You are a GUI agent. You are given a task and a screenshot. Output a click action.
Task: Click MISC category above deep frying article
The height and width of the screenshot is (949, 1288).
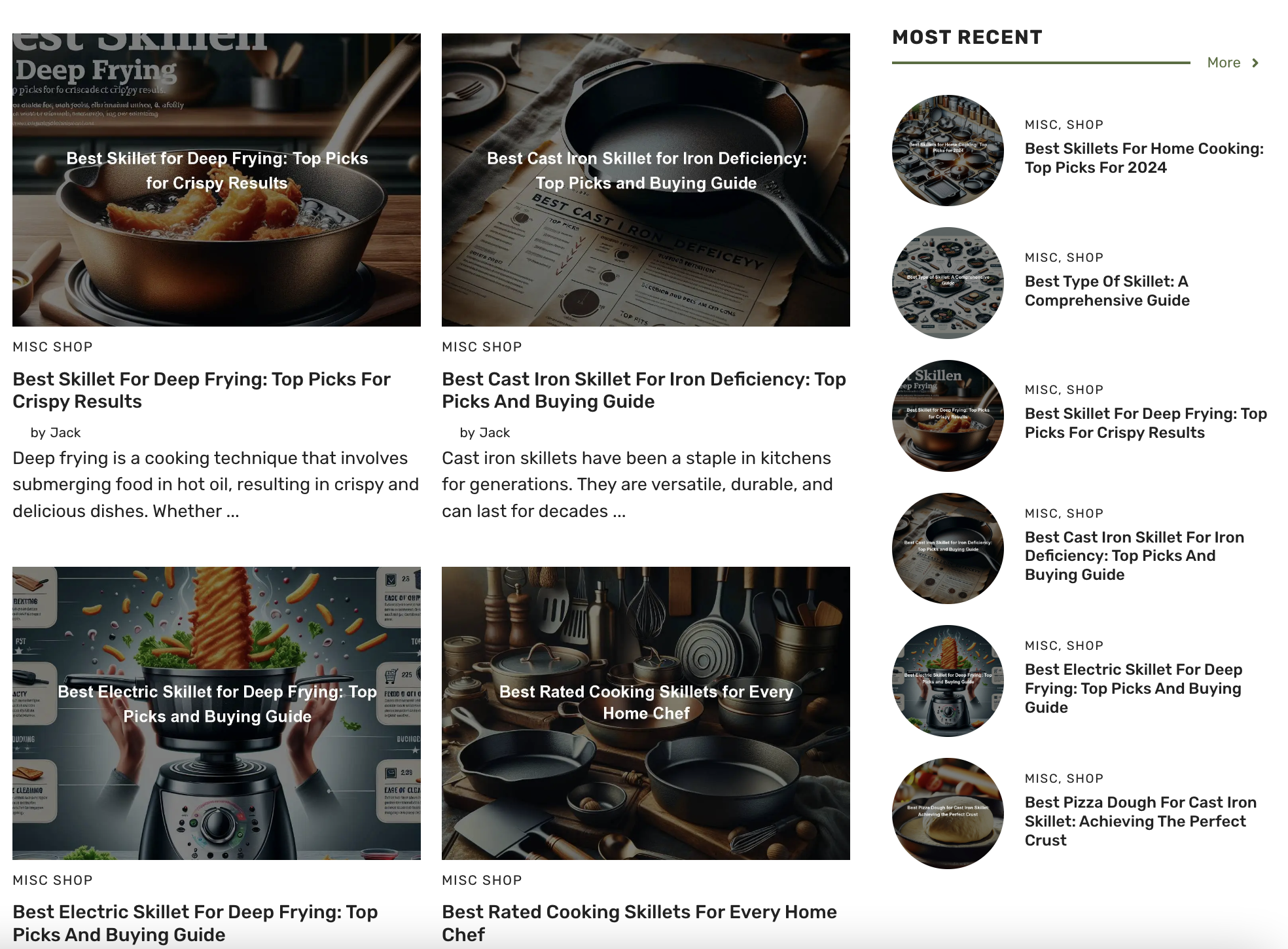tap(30, 347)
